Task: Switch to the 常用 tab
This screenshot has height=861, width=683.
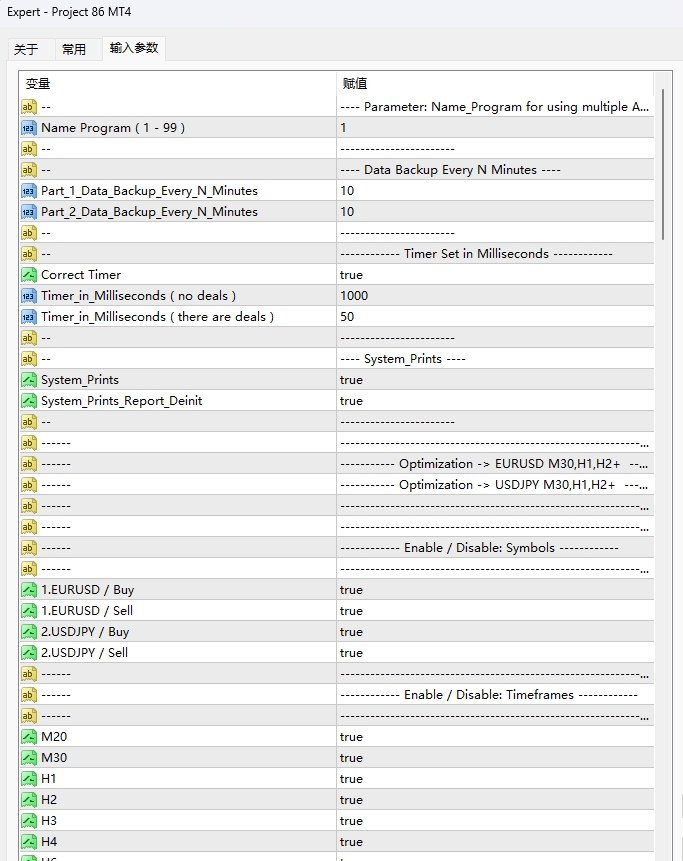Action: tap(74, 49)
